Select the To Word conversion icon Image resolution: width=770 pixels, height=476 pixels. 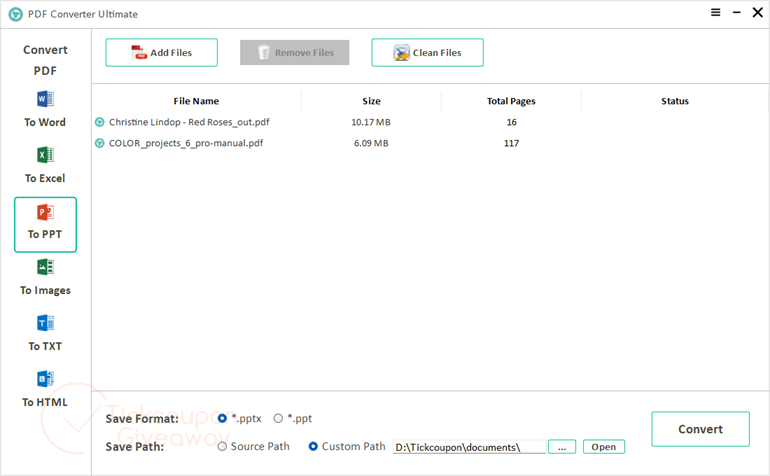(x=45, y=99)
